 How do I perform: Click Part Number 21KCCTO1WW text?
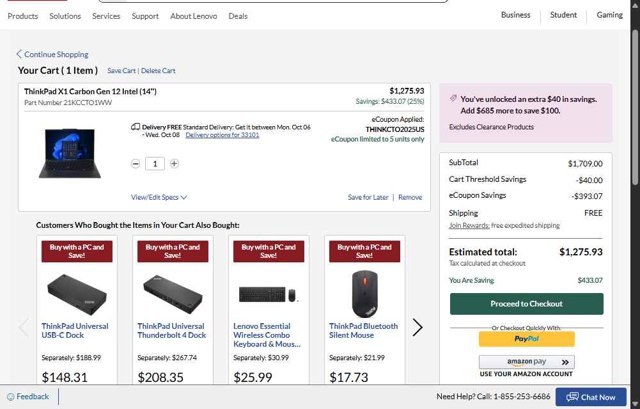tap(68, 102)
